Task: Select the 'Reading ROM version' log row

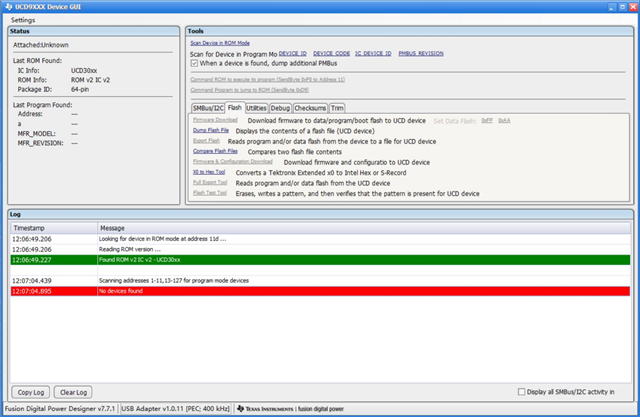Action: pos(320,249)
